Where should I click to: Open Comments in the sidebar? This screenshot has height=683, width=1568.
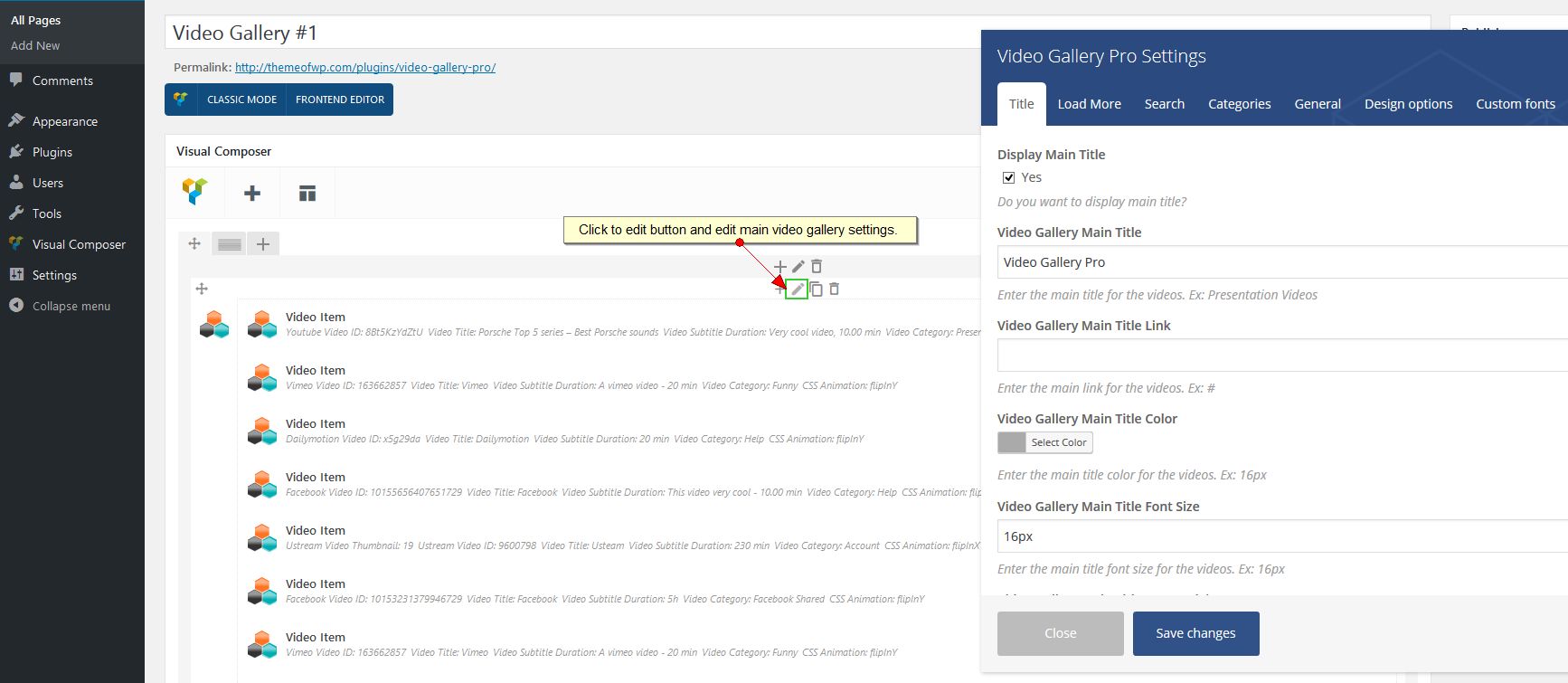62,81
